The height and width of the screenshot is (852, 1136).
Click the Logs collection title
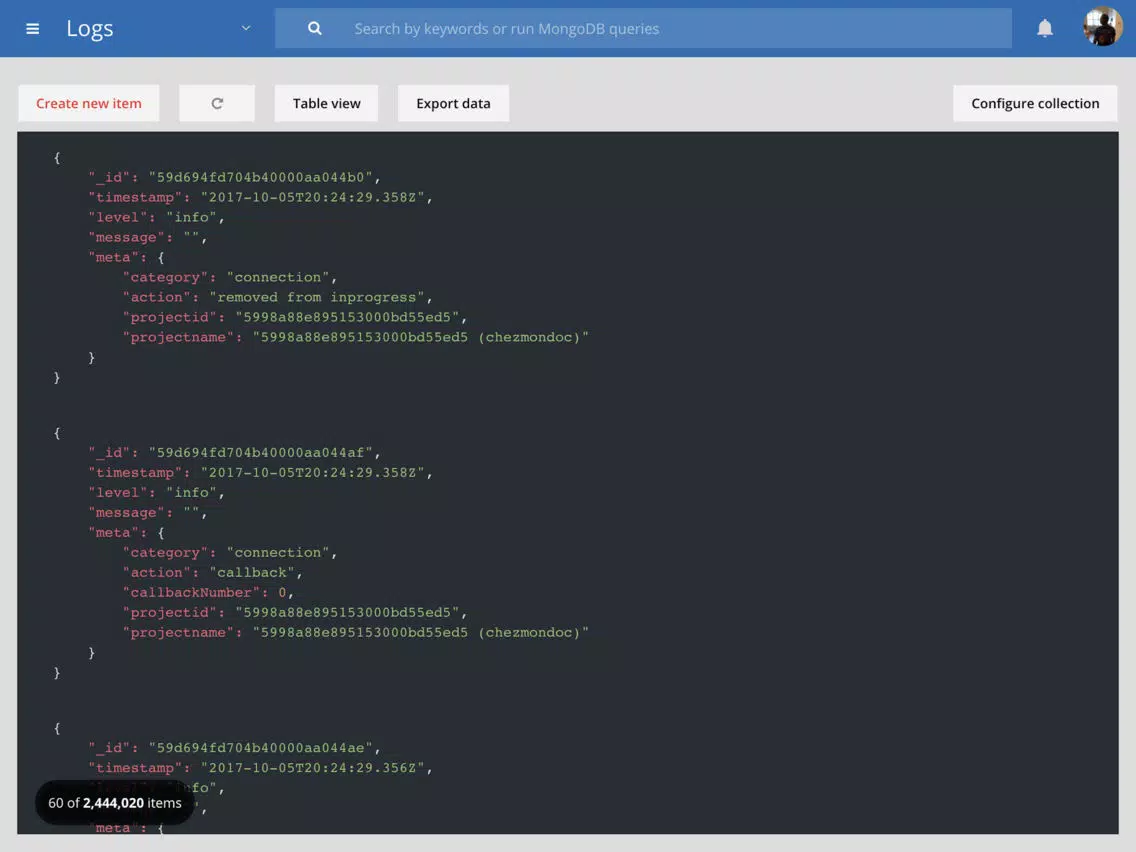tap(90, 28)
